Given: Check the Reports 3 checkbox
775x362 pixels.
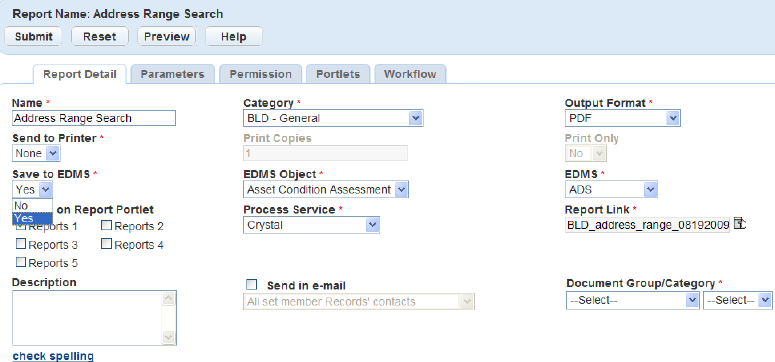Looking at the screenshot, I should 21,244.
